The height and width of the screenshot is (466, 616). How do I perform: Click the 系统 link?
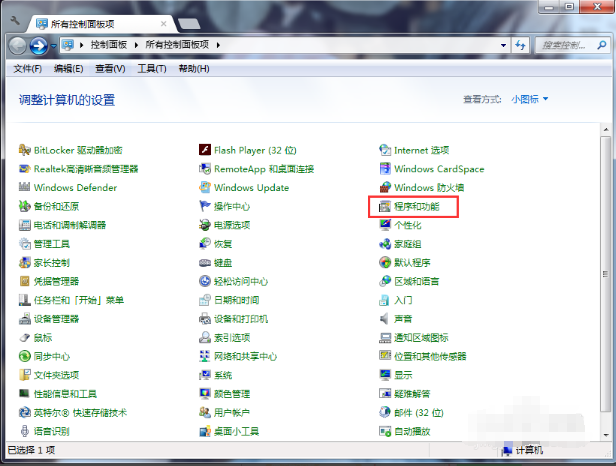(223, 375)
